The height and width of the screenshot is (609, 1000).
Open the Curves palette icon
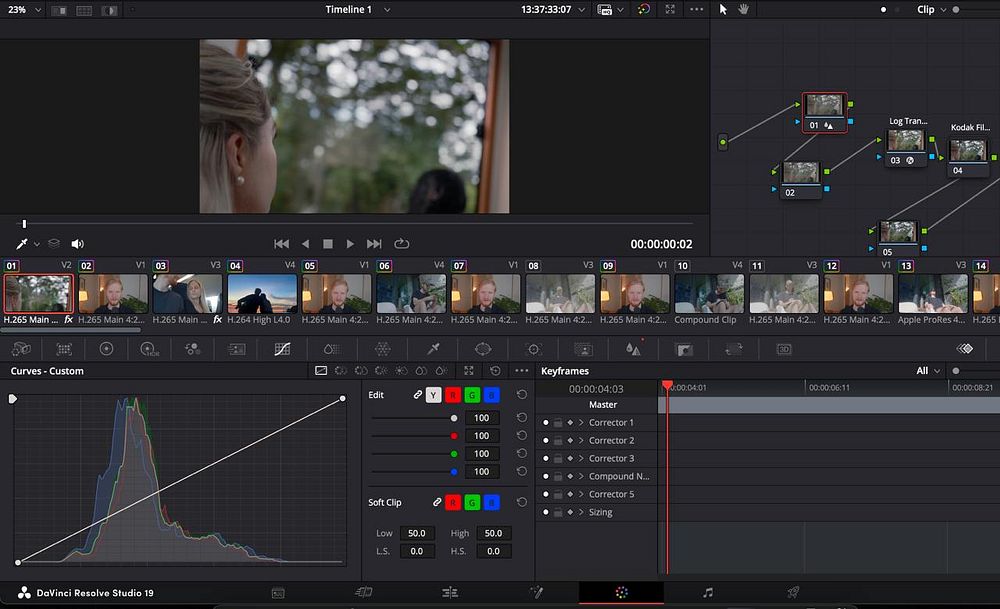282,349
